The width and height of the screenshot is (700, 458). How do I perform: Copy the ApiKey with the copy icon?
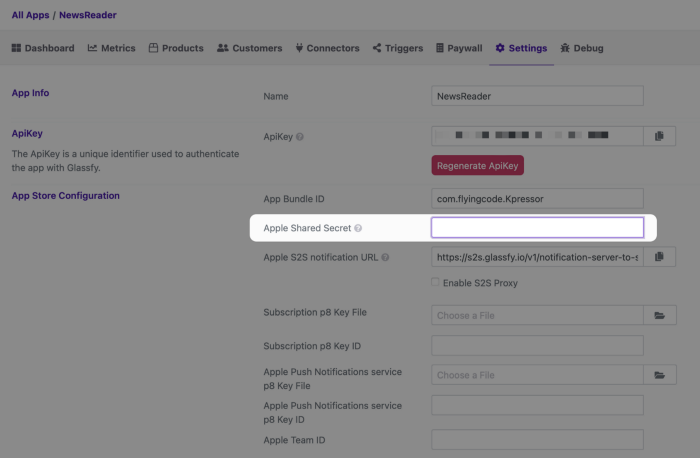(659, 136)
